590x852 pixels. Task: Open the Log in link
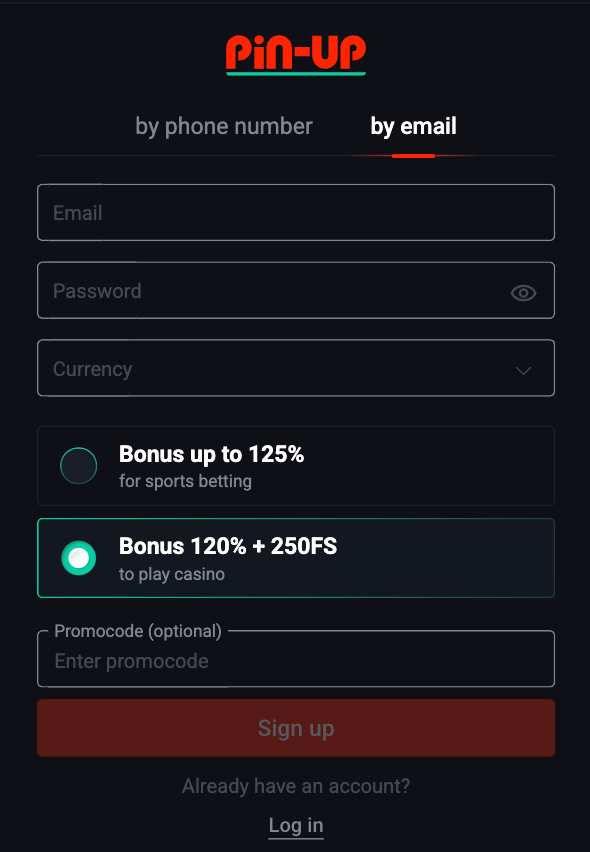[x=296, y=825]
